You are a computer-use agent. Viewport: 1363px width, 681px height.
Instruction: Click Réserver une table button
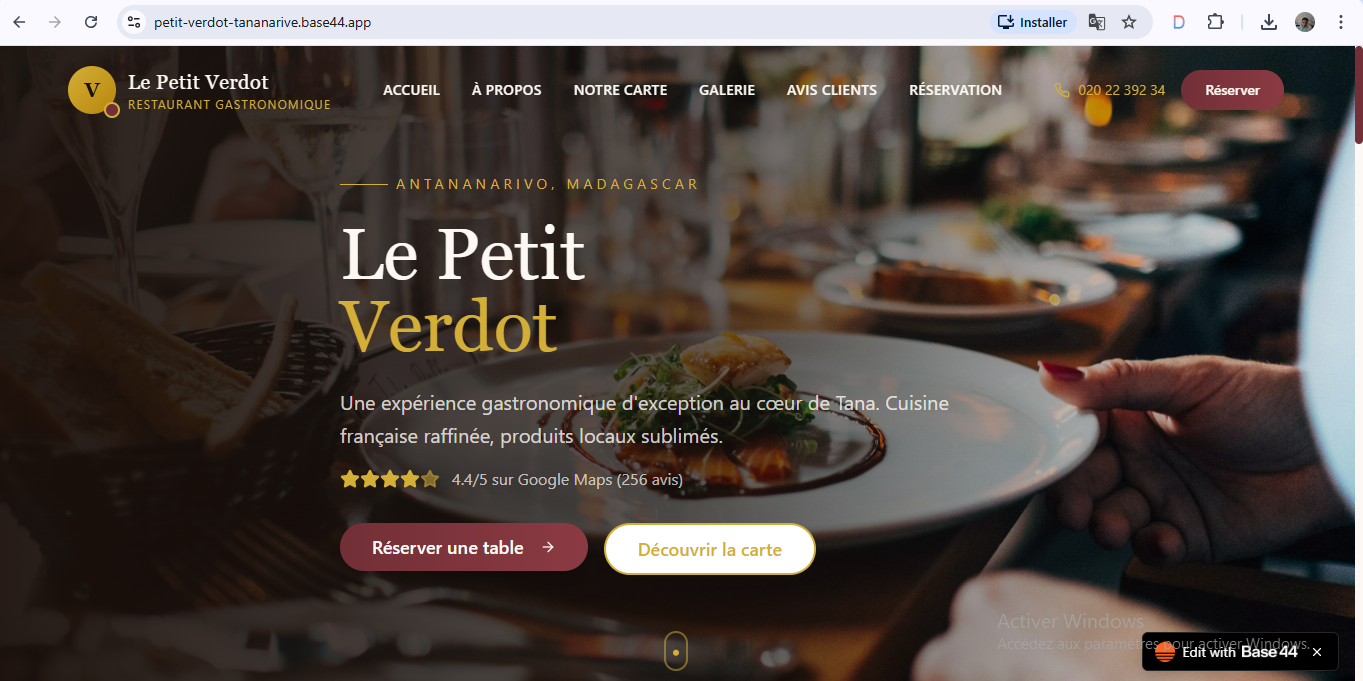pos(464,547)
